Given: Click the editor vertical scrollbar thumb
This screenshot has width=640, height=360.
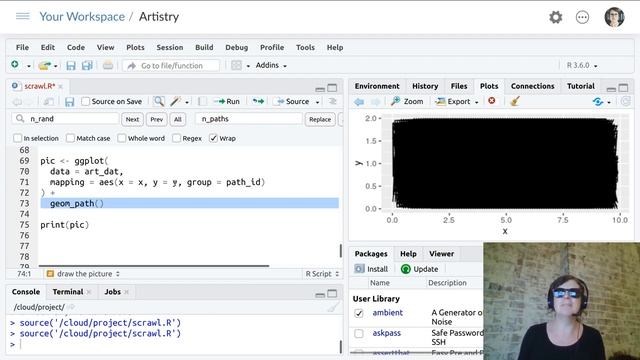Looking at the screenshot, I should [x=341, y=251].
